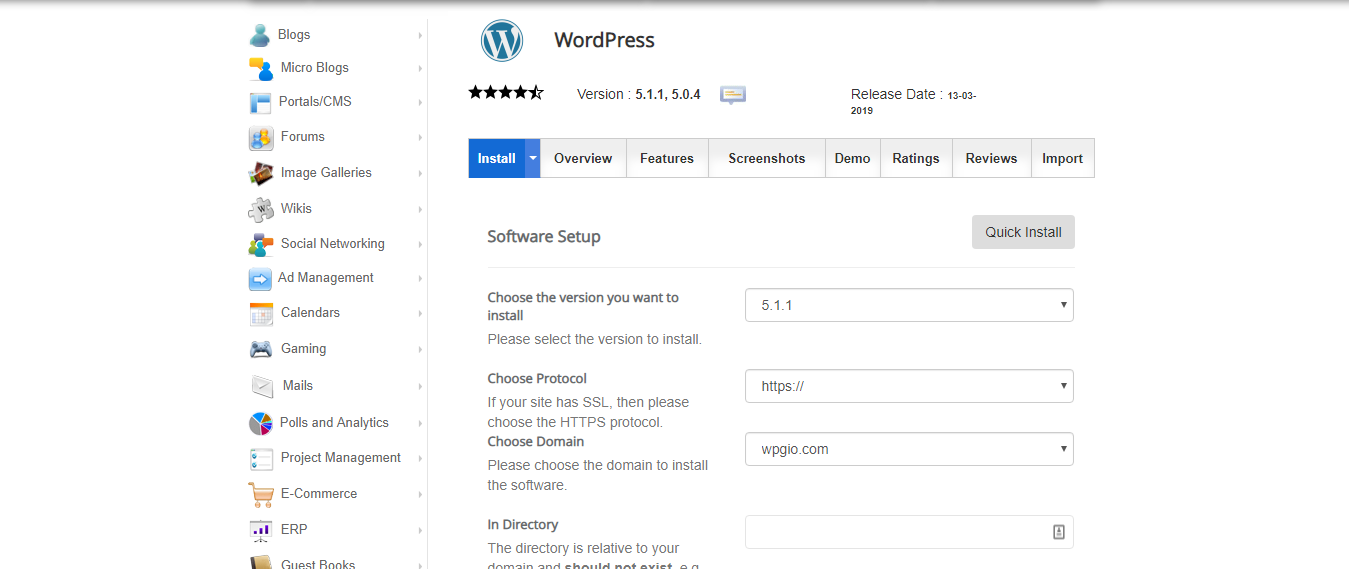This screenshot has width=1349, height=569.
Task: Switch to the Ratings tab
Action: pos(916,158)
